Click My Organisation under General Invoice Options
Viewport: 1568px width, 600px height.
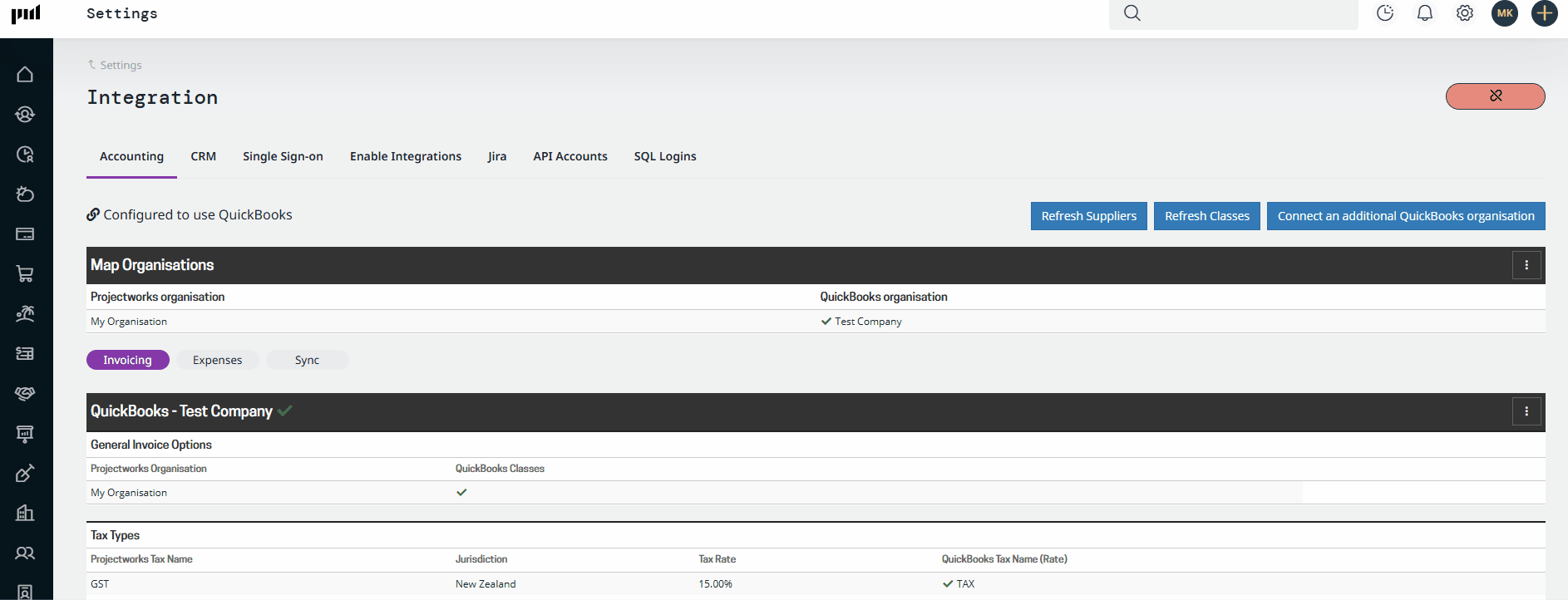129,493
